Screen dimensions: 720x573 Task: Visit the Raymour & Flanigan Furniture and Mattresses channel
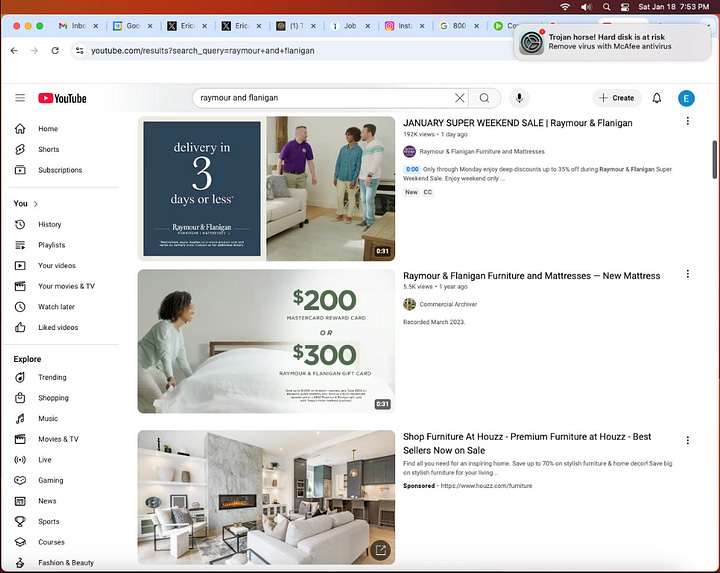(x=482, y=152)
